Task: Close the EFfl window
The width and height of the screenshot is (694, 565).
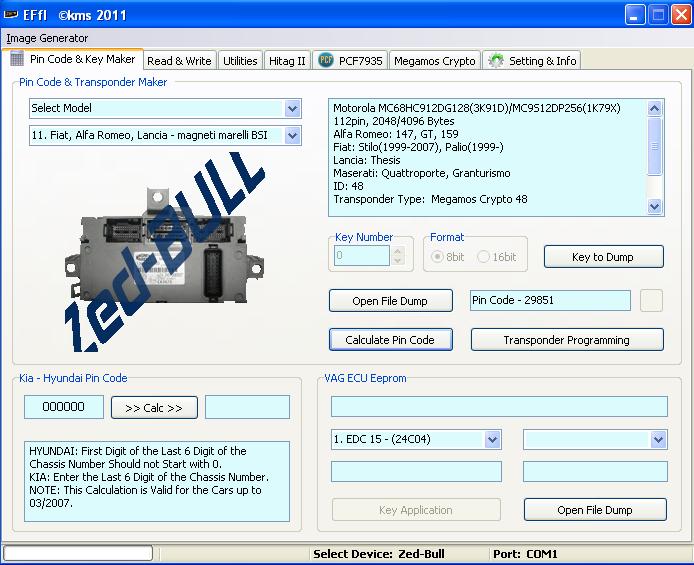Action: pos(681,15)
